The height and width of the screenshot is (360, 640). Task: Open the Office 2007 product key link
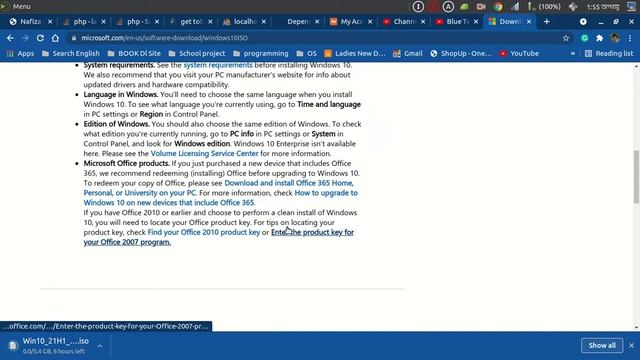coord(312,232)
